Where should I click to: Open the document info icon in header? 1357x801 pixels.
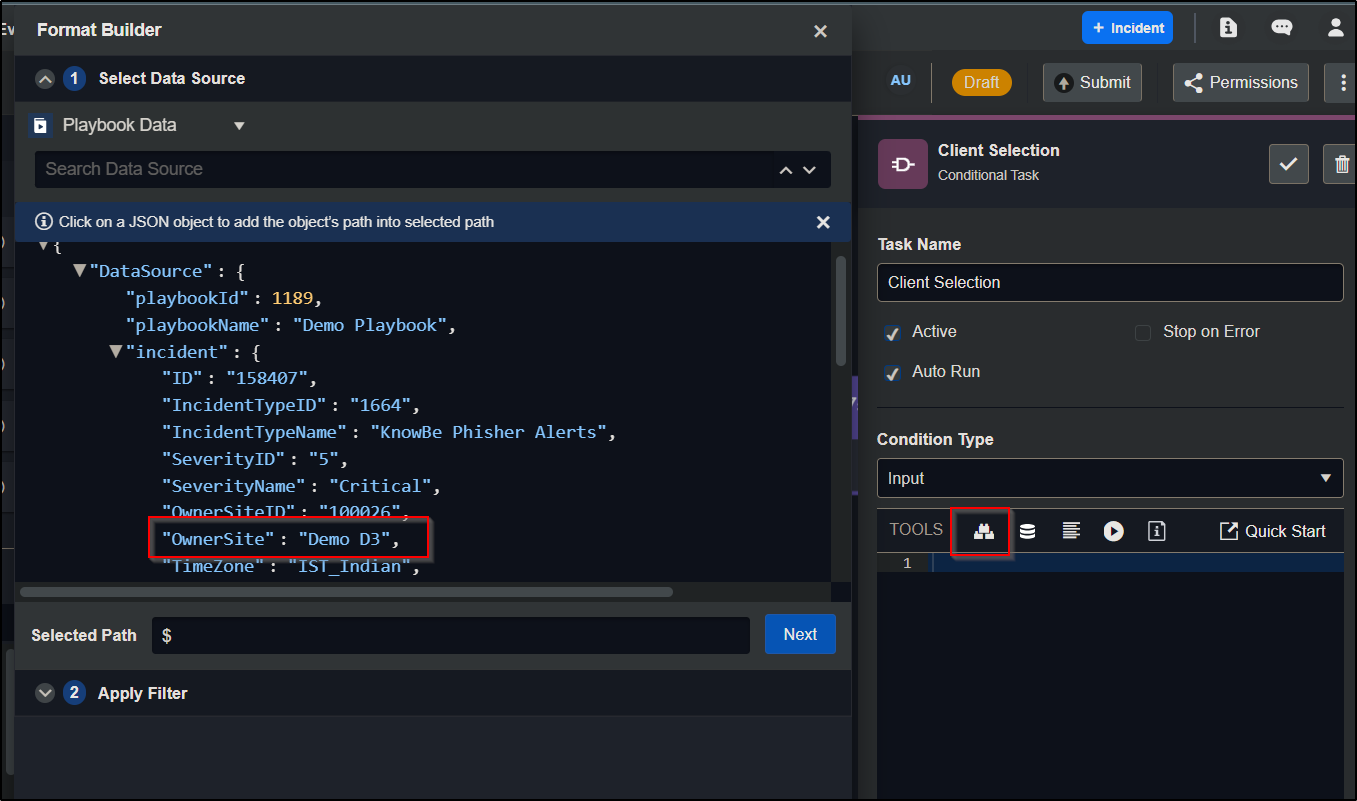(1228, 28)
